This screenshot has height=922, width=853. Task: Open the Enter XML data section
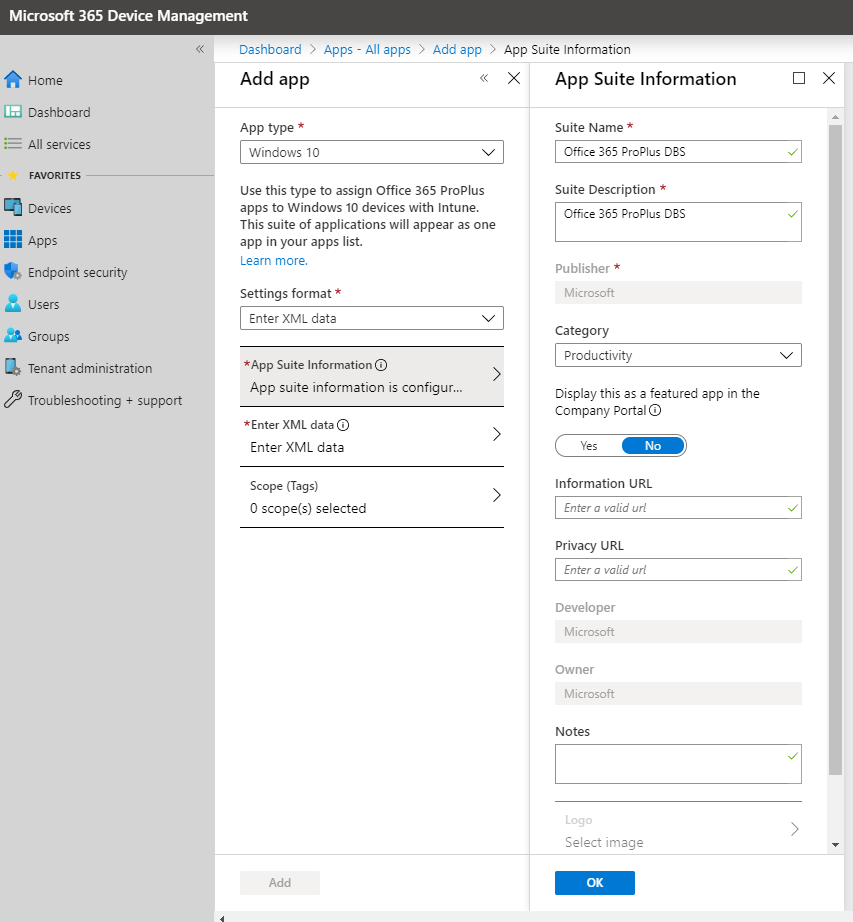tap(371, 436)
